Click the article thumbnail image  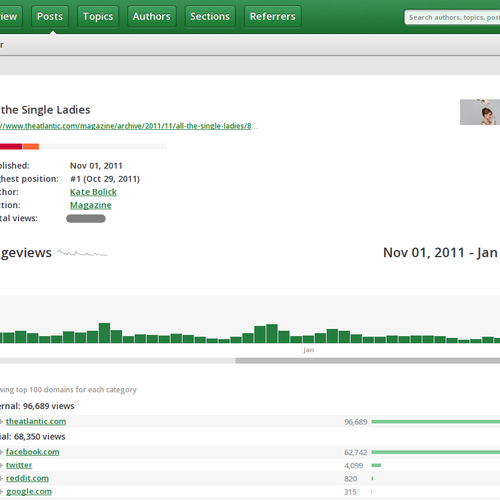pos(480,112)
